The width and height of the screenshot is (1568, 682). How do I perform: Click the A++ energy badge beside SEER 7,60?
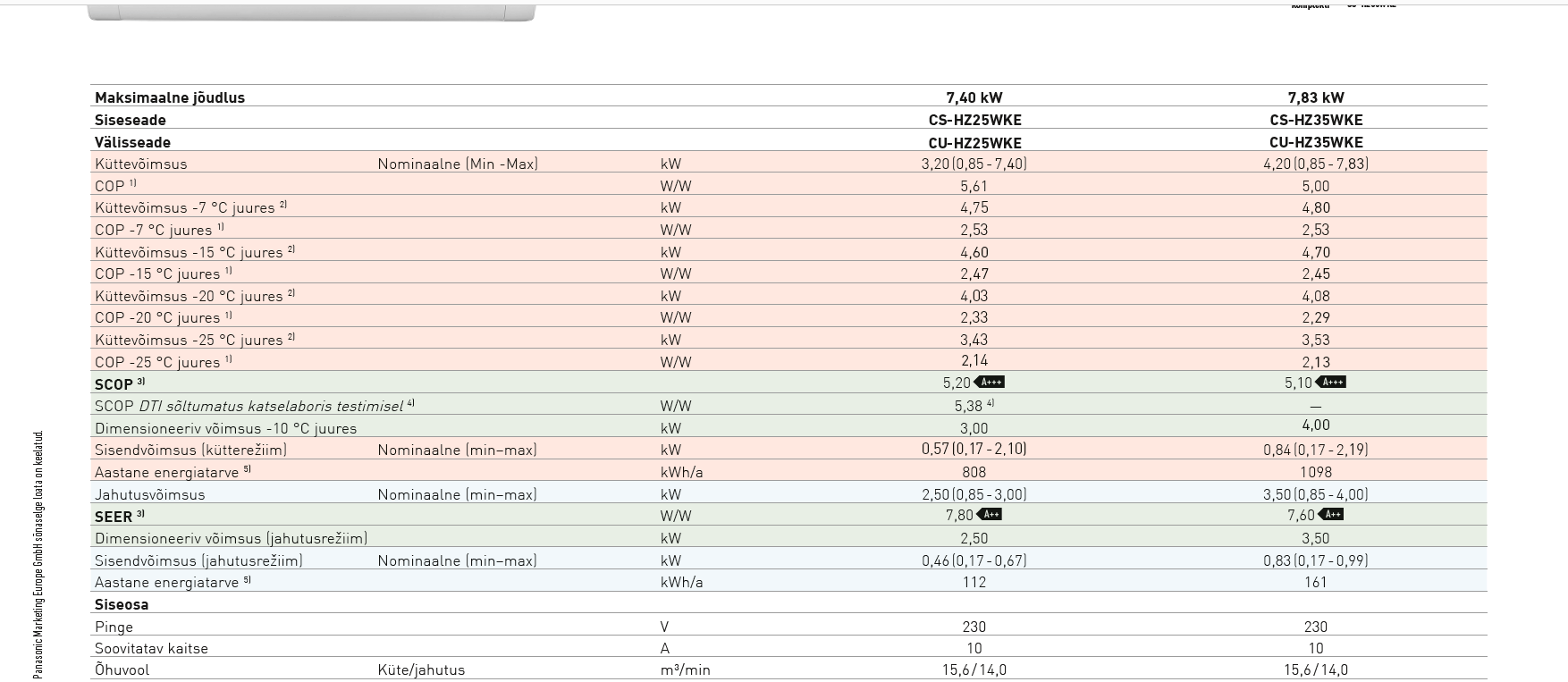1330,515
